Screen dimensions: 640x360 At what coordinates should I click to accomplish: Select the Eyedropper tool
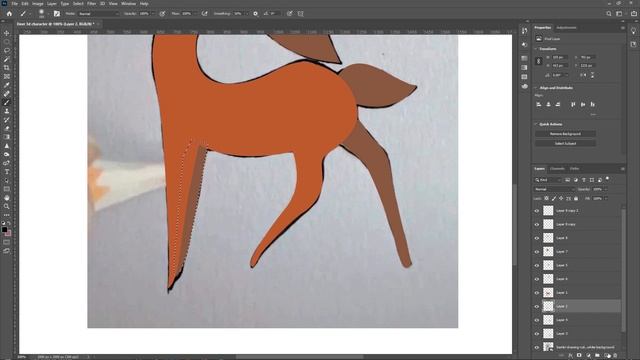(x=7, y=85)
